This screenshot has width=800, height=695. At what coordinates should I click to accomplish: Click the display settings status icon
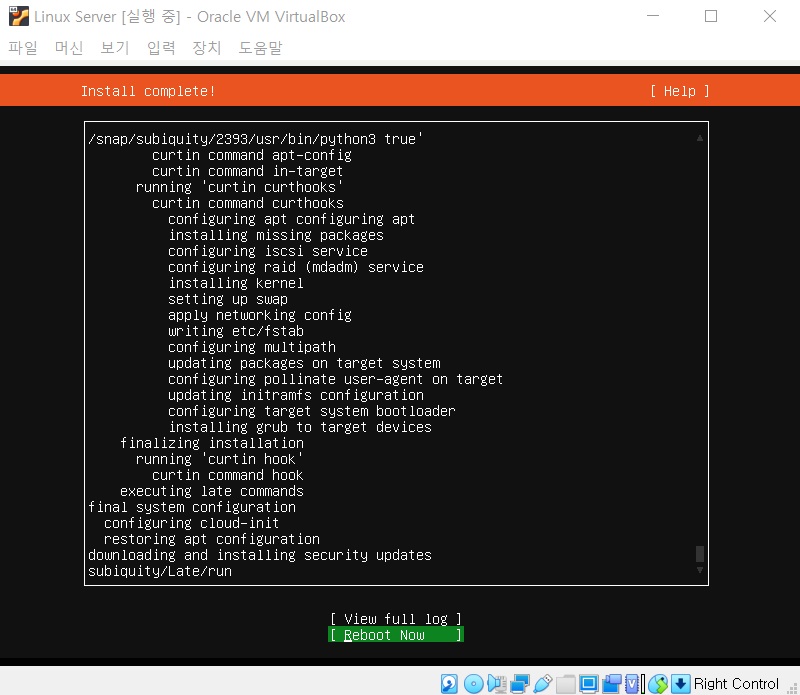(x=588, y=684)
